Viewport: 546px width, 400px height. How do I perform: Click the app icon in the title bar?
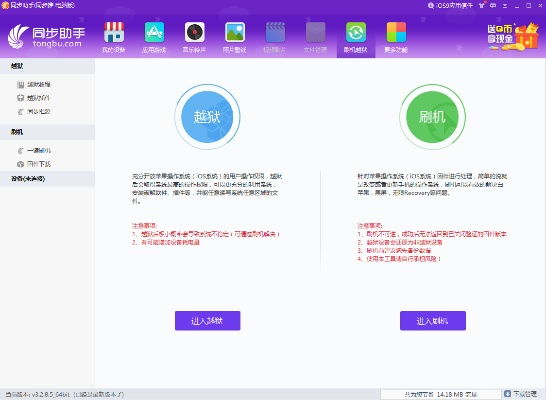(x=5, y=5)
